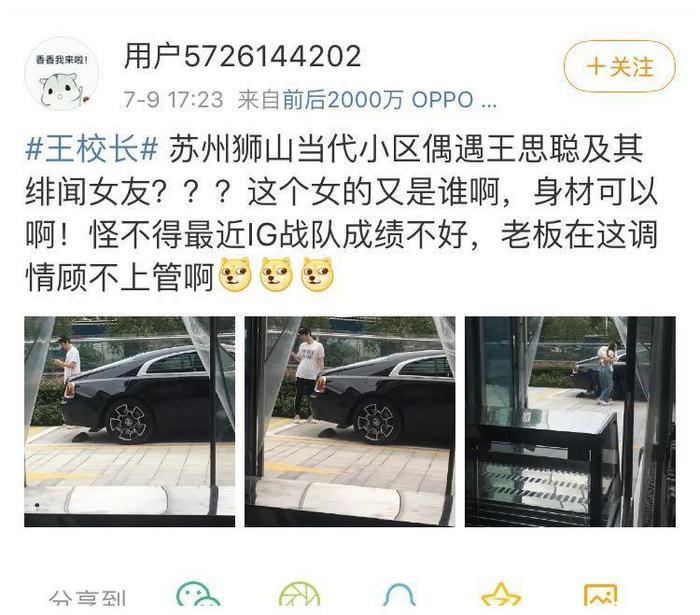The width and height of the screenshot is (700, 615).
Task: Tap the third doge emoji
Action: pos(317,274)
